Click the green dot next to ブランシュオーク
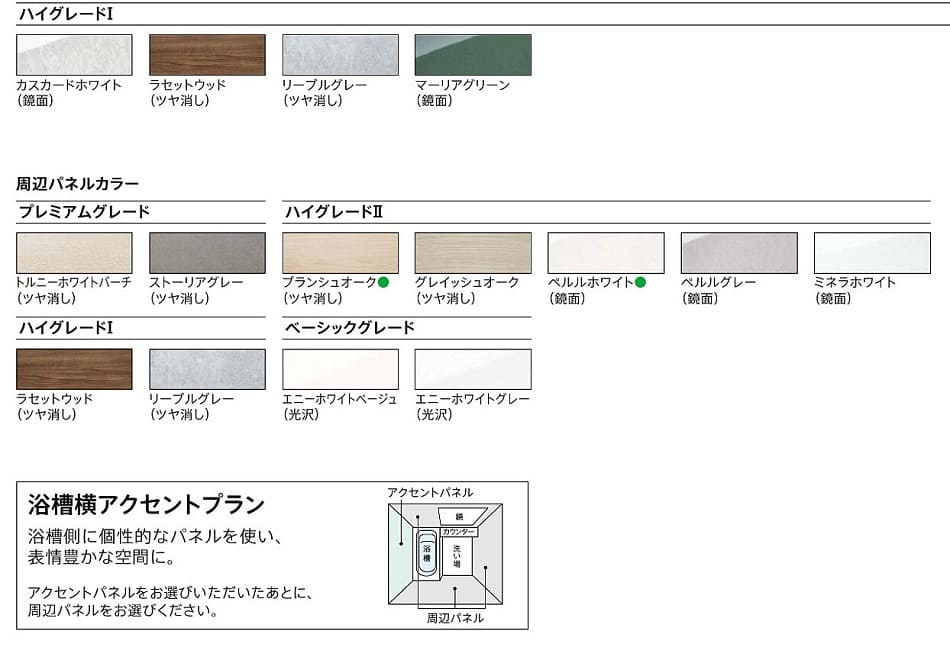Image resolution: width=950 pixels, height=647 pixels. tap(383, 283)
